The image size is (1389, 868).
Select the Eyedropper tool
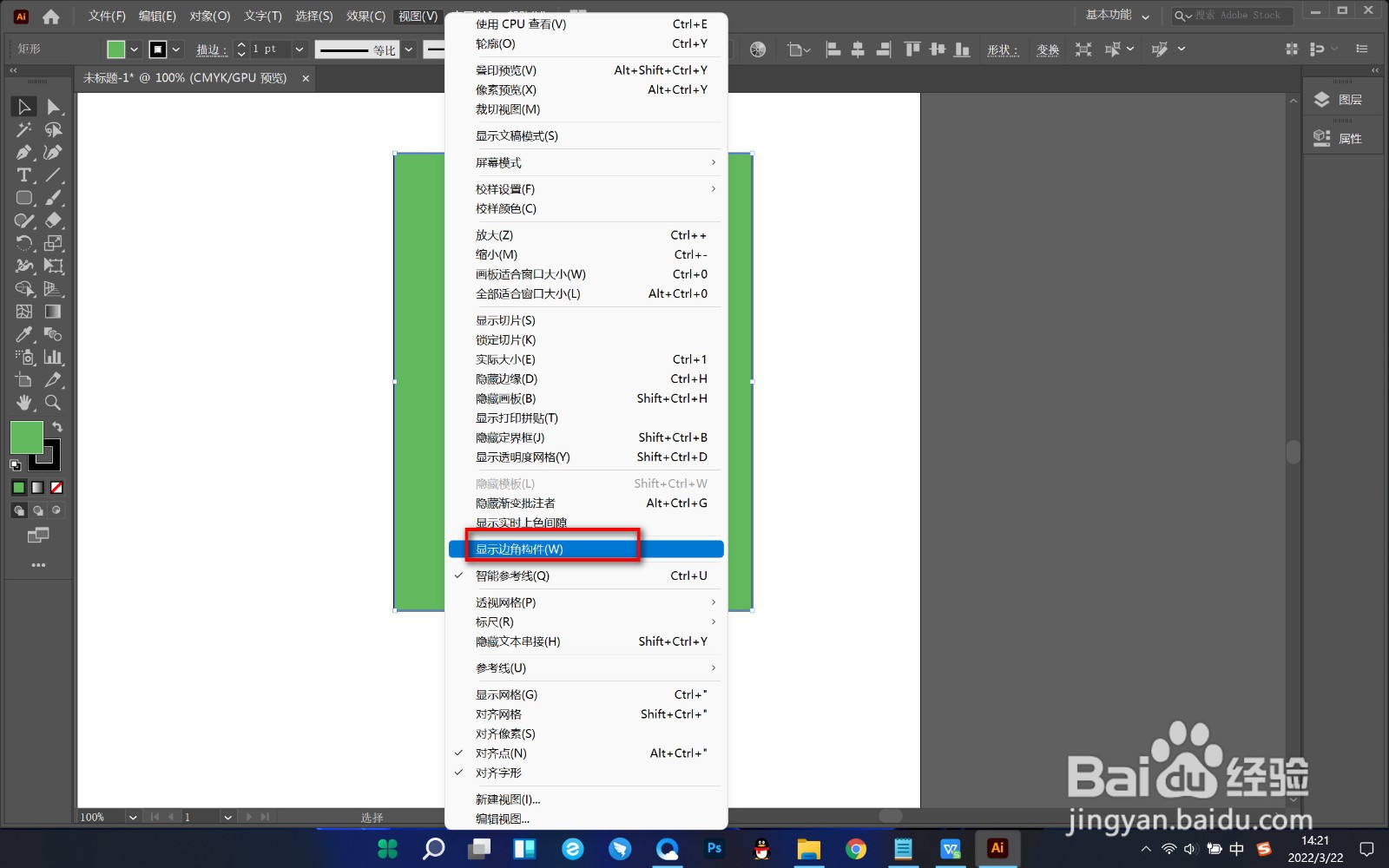23,334
